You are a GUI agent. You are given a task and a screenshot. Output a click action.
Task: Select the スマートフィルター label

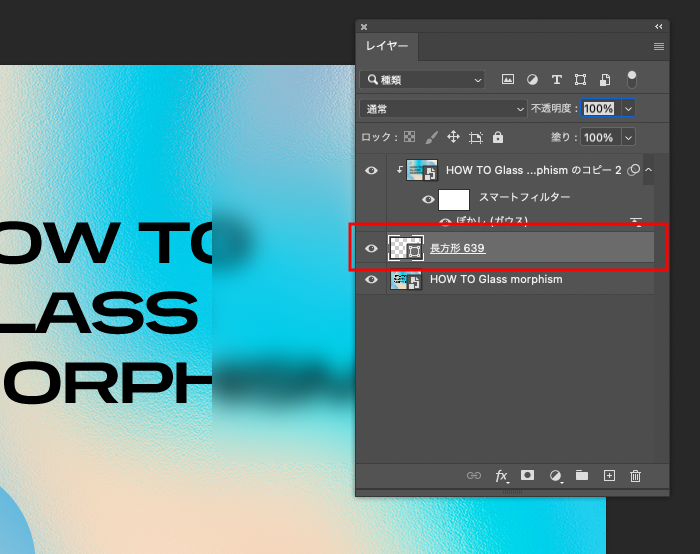pos(525,197)
